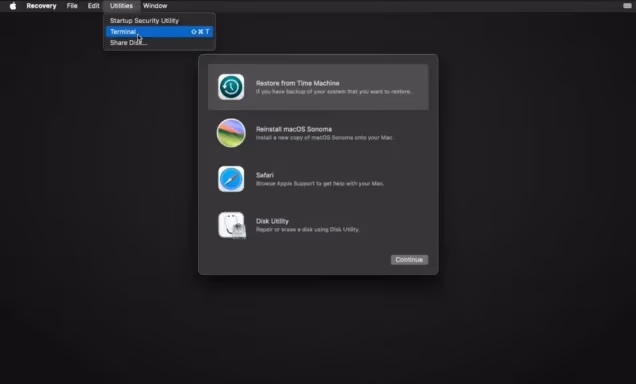Click the Safari compass icon
636x384 pixels.
[231, 179]
